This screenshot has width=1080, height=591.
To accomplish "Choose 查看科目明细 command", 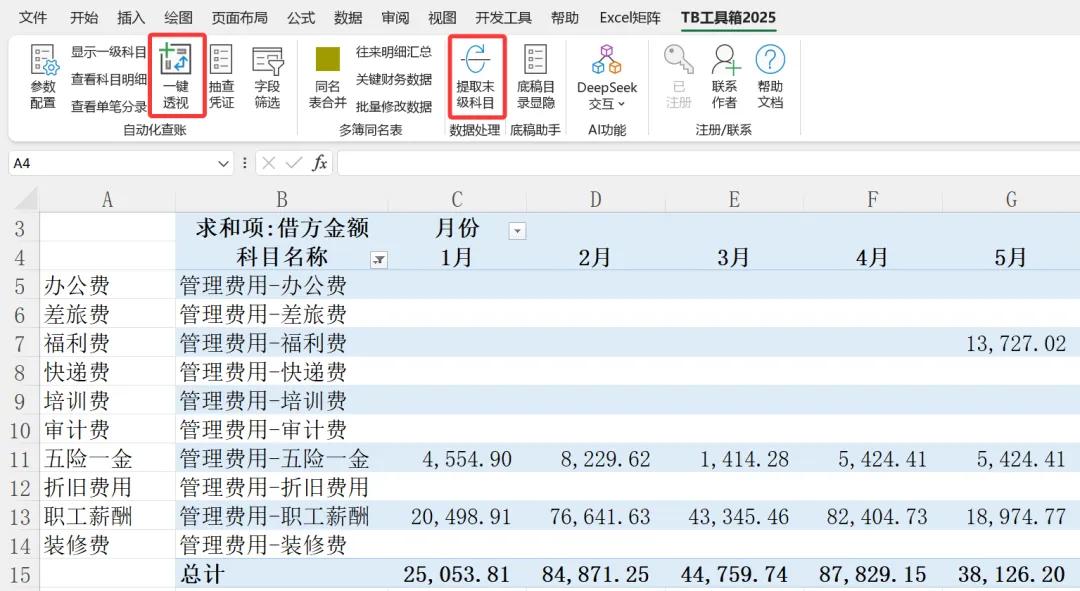I will [x=109, y=79].
